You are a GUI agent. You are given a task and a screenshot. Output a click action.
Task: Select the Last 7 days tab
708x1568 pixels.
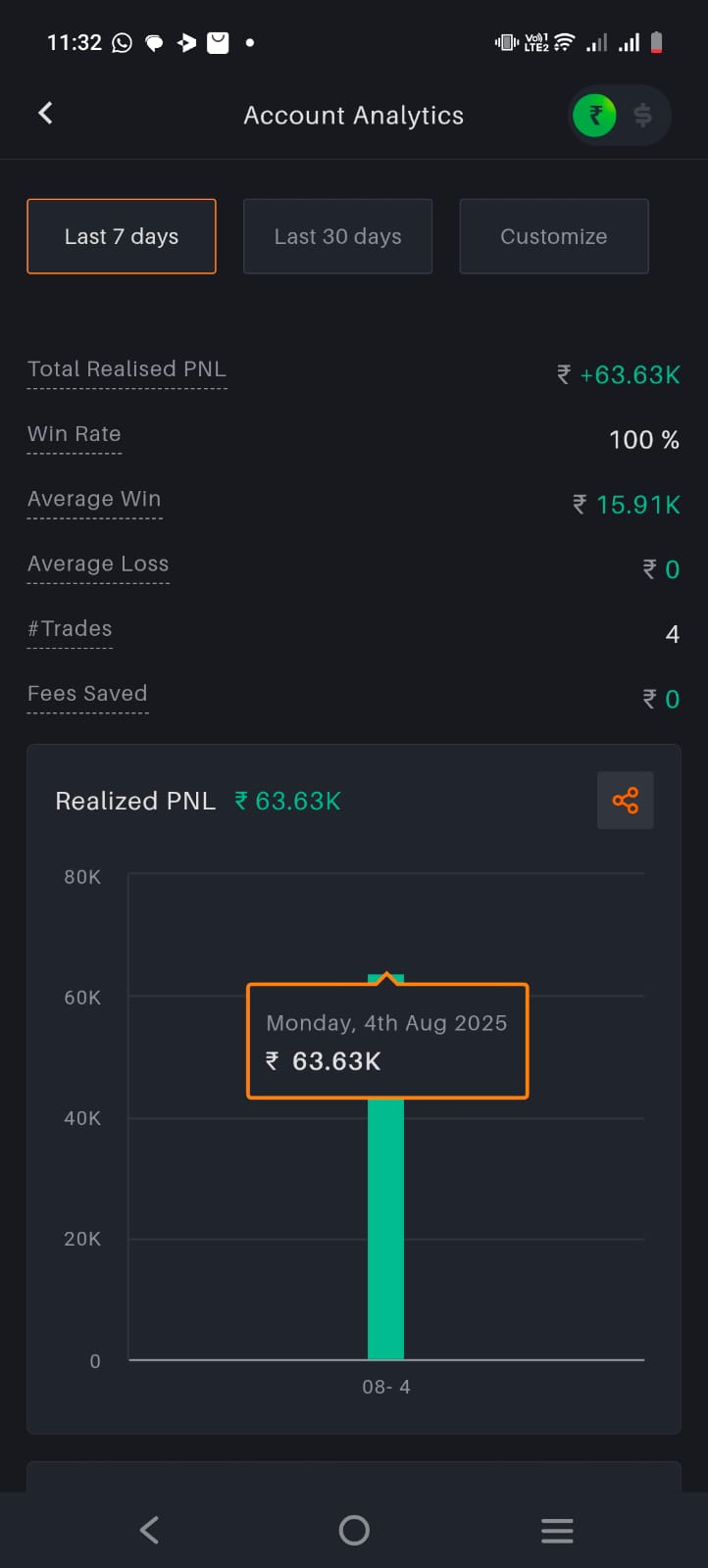pos(122,236)
